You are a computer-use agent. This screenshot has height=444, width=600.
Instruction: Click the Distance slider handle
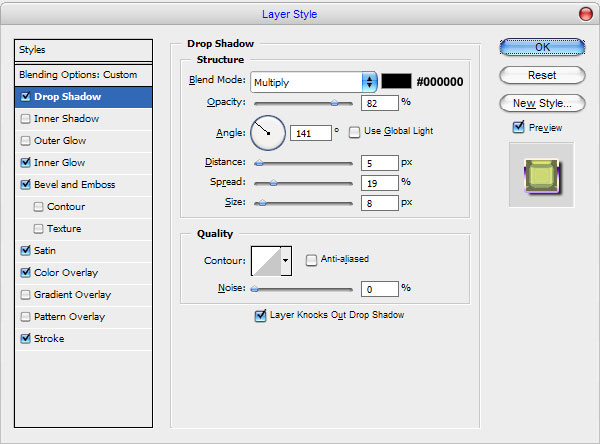coord(259,163)
